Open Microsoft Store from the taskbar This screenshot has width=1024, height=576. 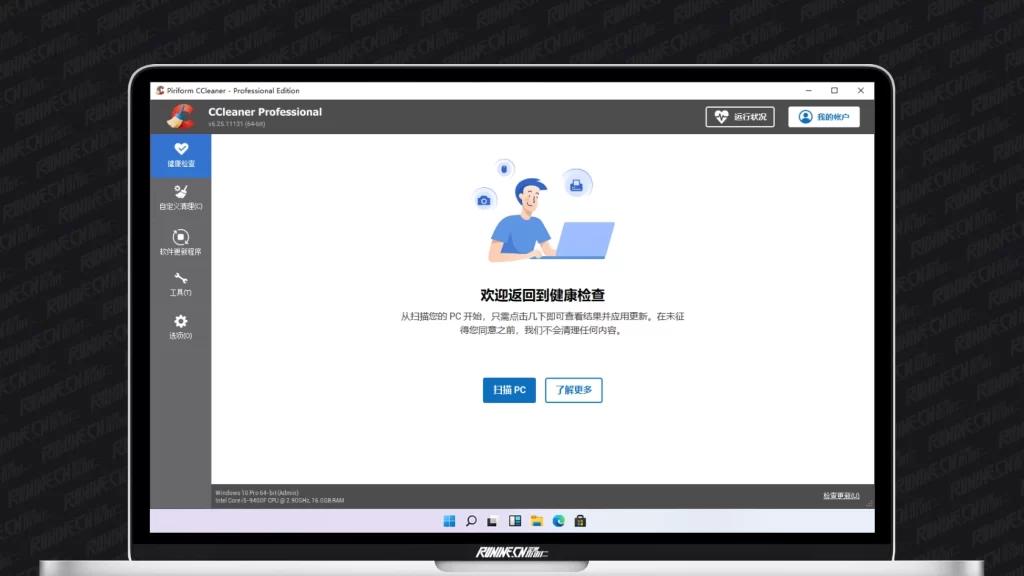pyautogui.click(x=580, y=521)
